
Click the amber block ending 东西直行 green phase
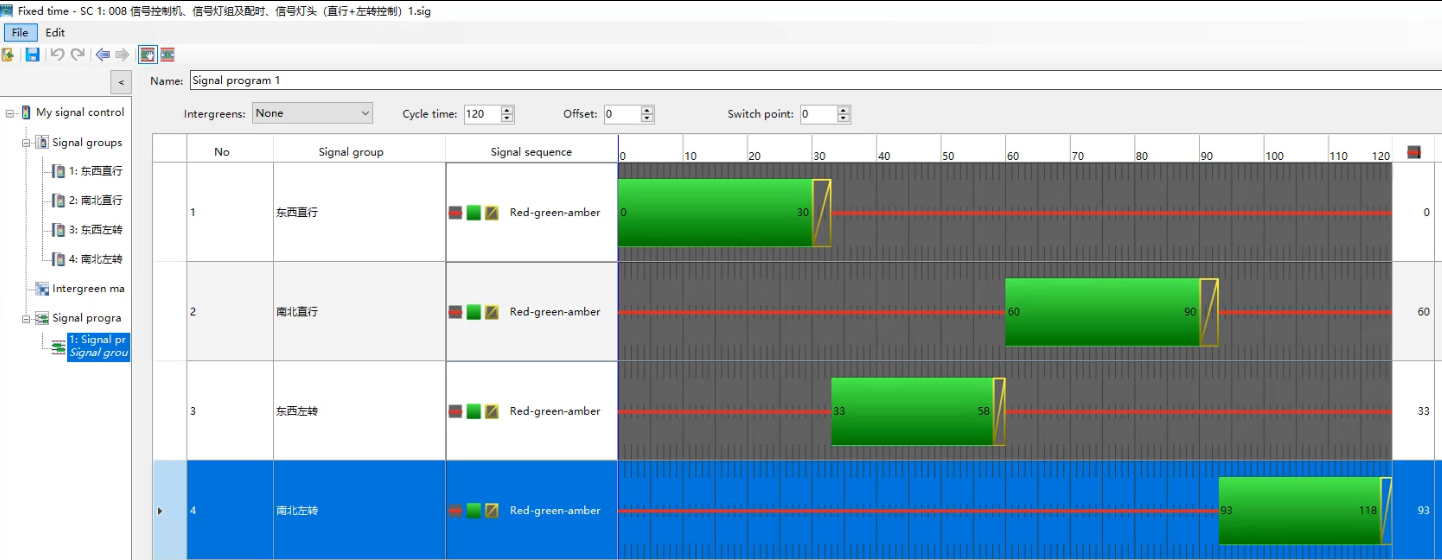[821, 213]
